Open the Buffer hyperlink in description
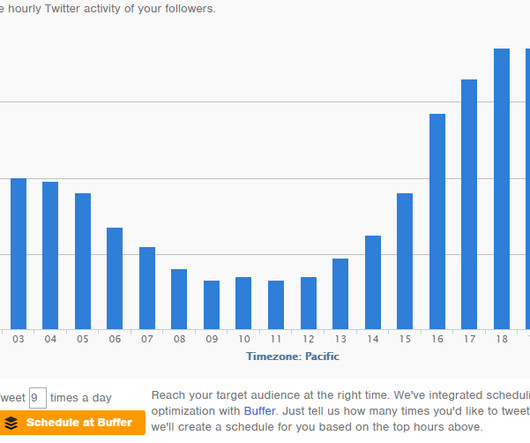This screenshot has width=530, height=443. (x=260, y=411)
